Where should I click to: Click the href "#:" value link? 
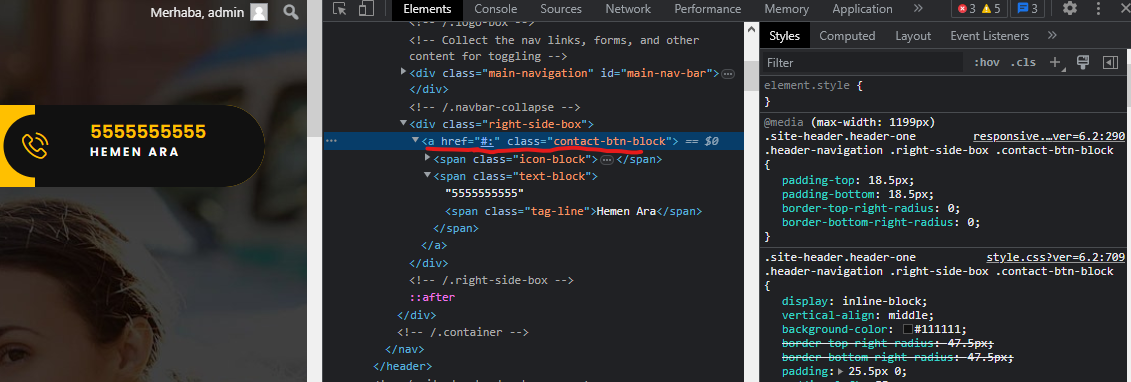click(x=486, y=141)
